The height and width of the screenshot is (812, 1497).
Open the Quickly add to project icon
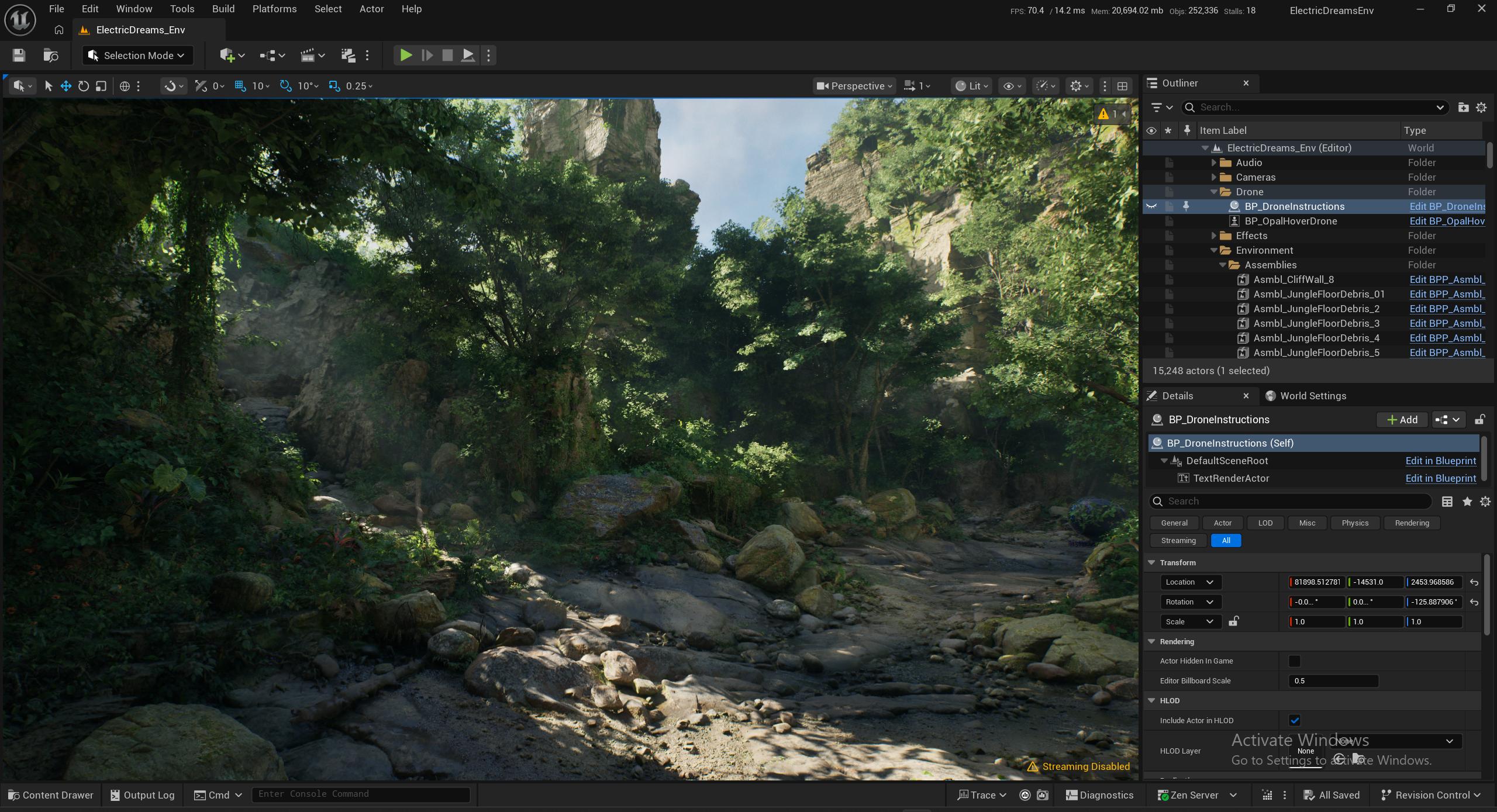point(232,56)
